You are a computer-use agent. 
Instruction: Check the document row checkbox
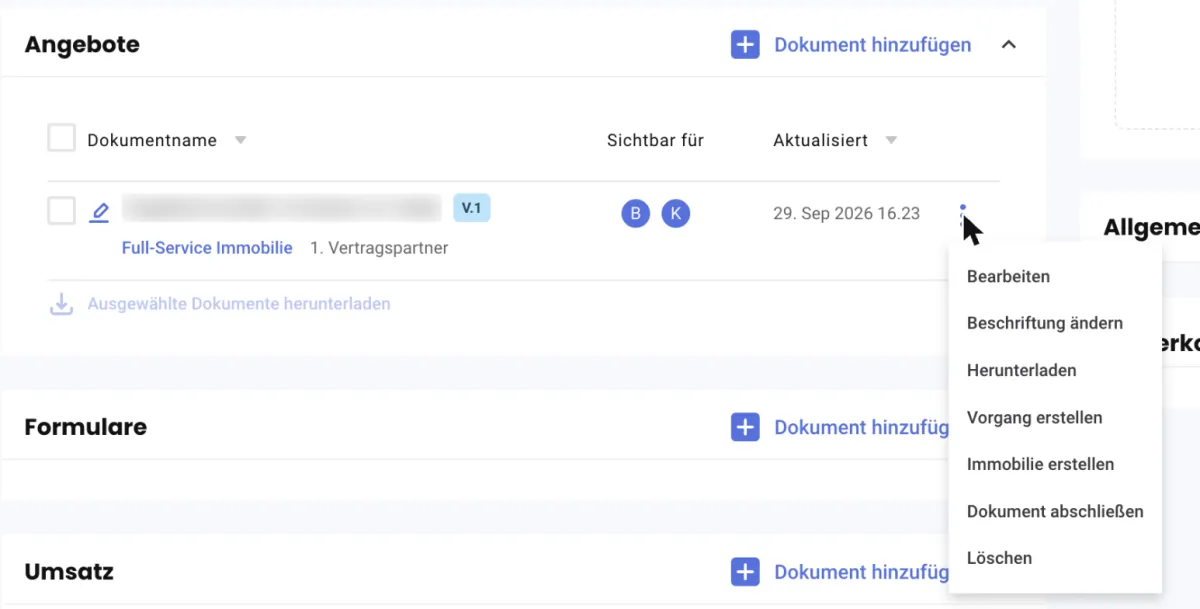coord(62,211)
